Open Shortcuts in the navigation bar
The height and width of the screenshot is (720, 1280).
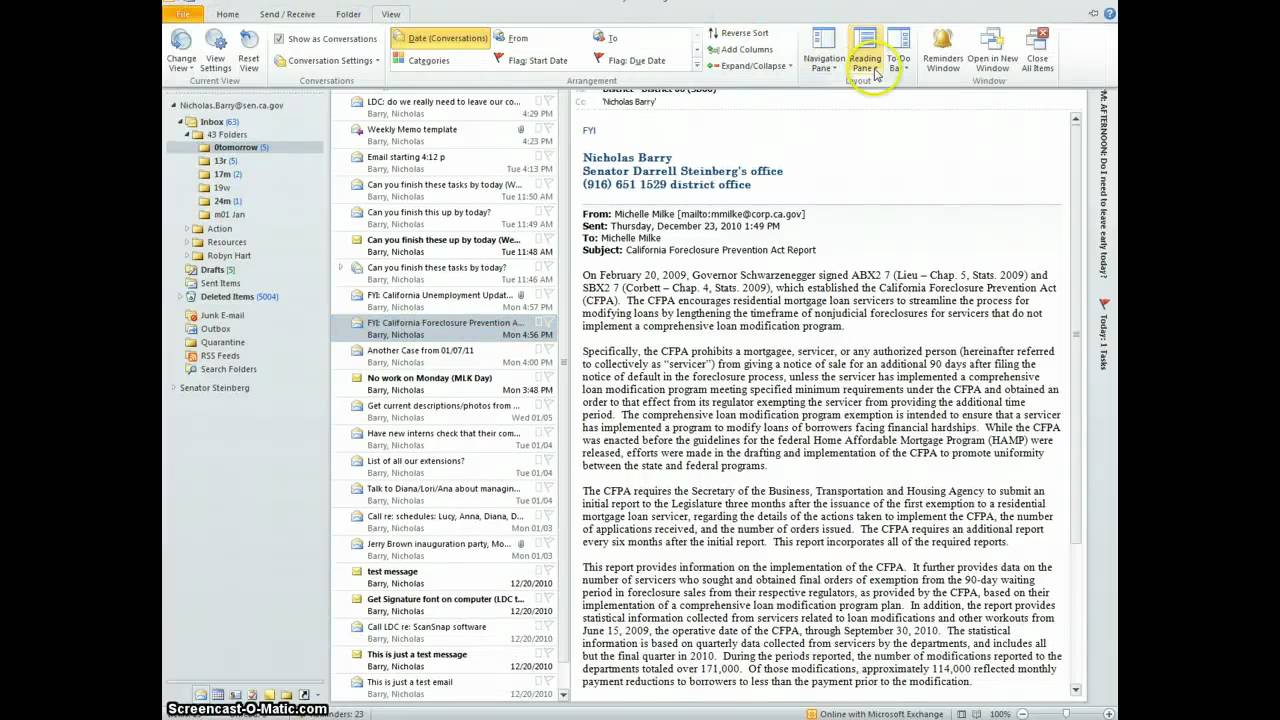[304, 694]
